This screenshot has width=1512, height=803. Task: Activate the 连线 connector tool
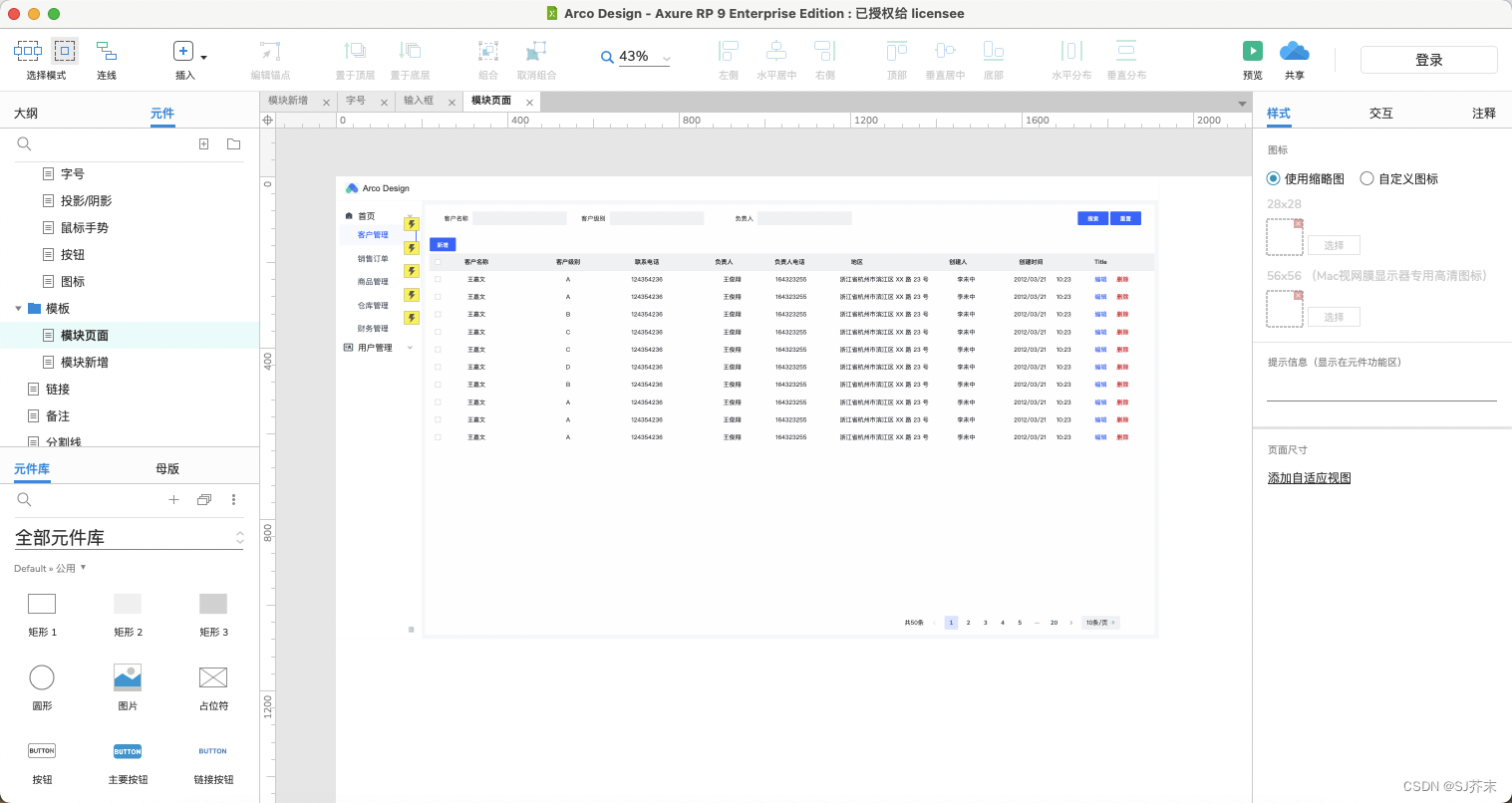point(107,51)
